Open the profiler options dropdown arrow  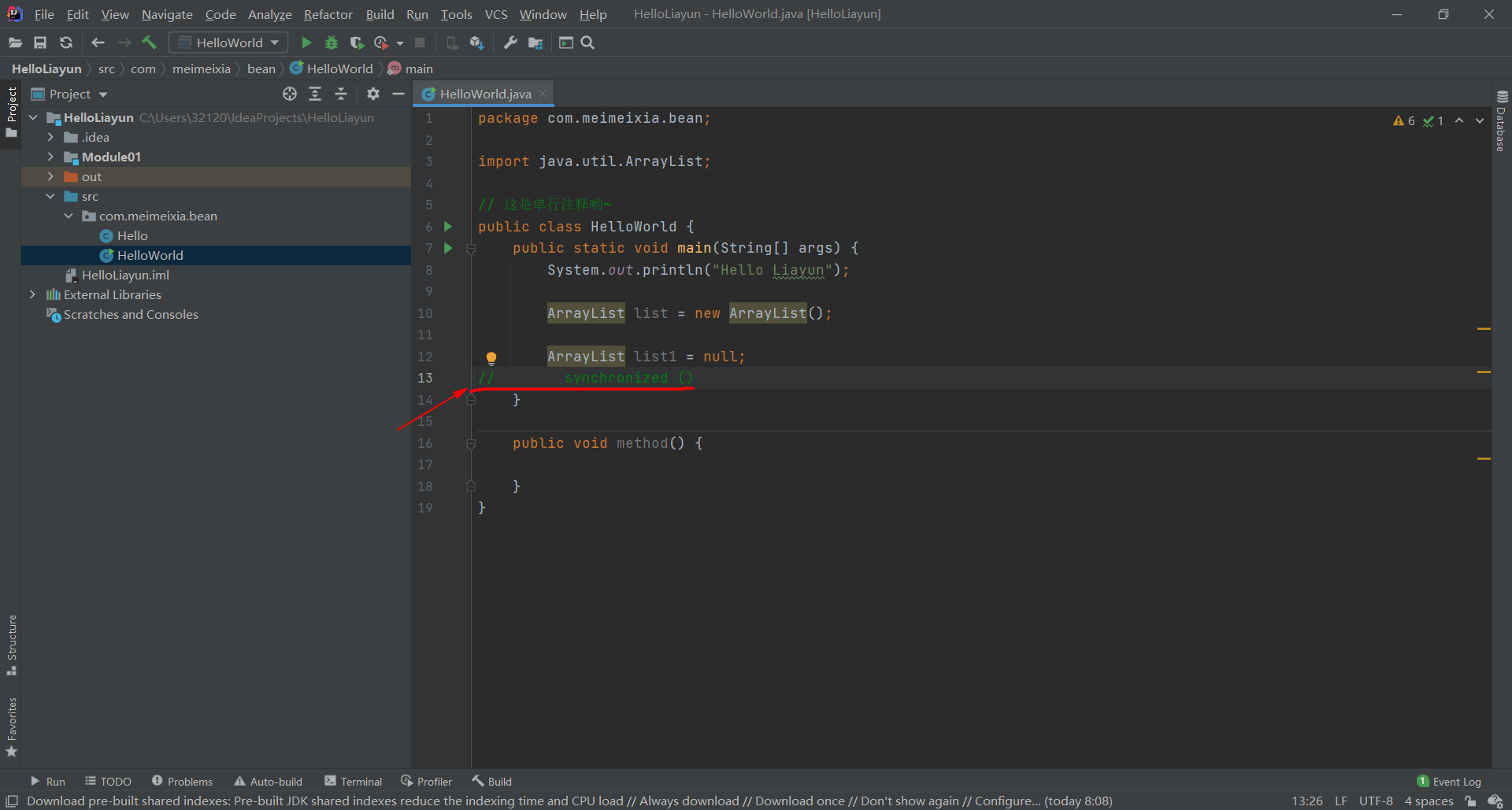[400, 43]
